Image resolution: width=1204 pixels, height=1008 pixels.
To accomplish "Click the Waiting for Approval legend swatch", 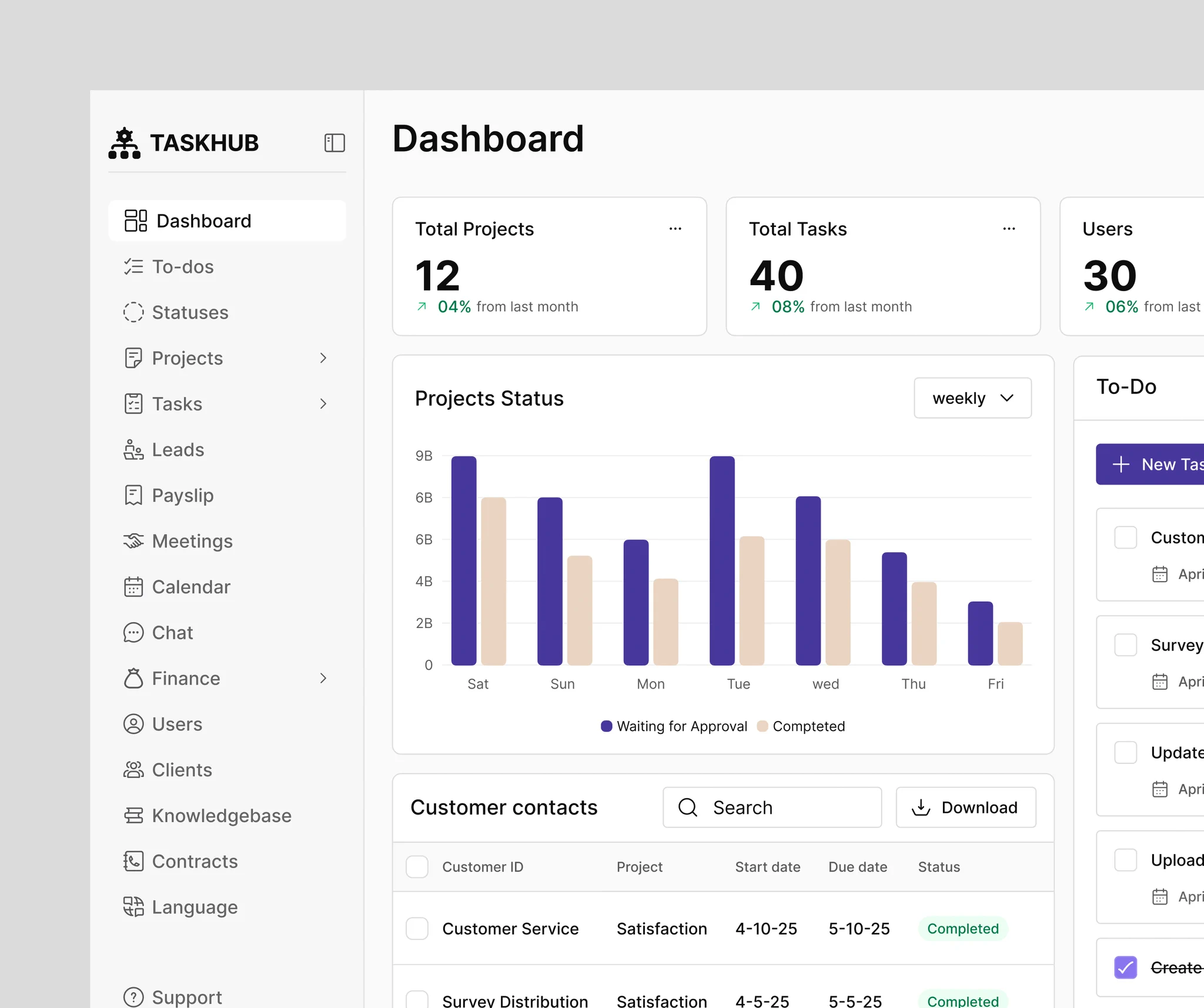I will (x=607, y=726).
